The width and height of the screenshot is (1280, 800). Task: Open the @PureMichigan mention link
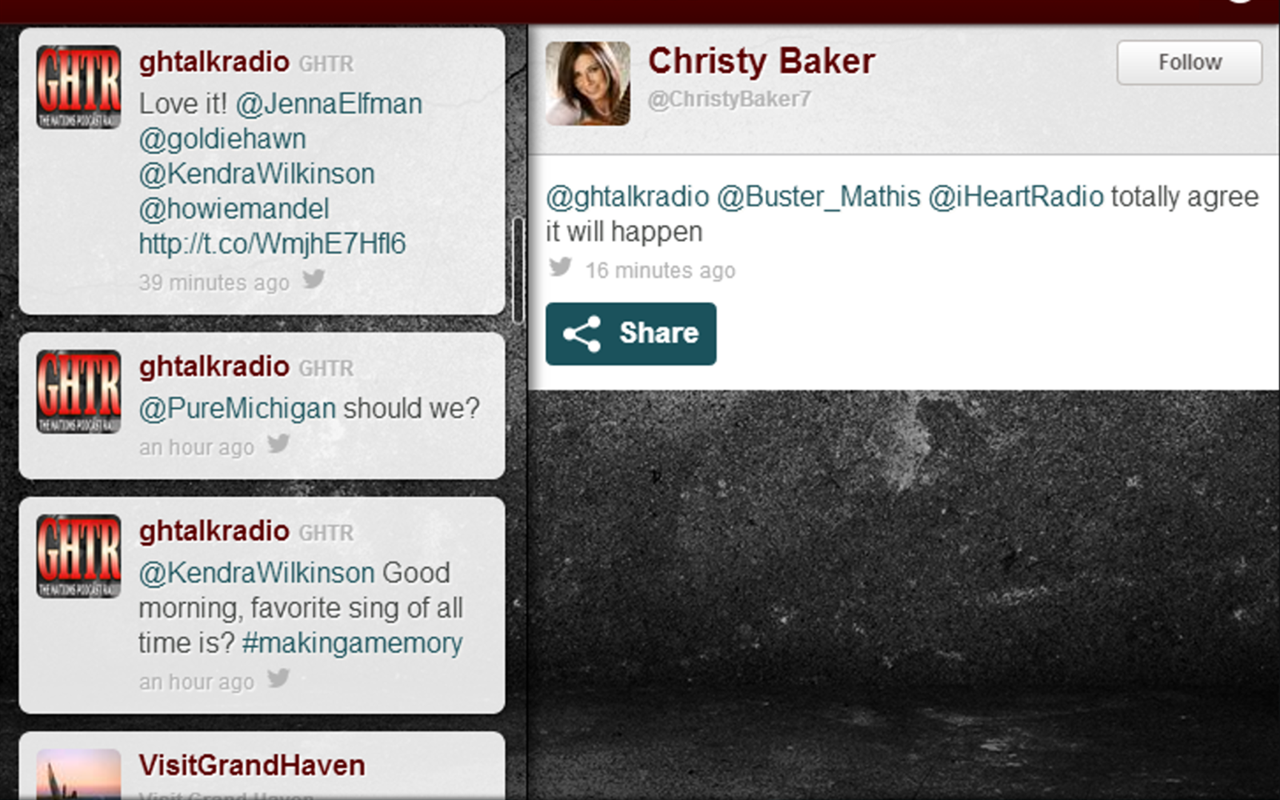[237, 409]
